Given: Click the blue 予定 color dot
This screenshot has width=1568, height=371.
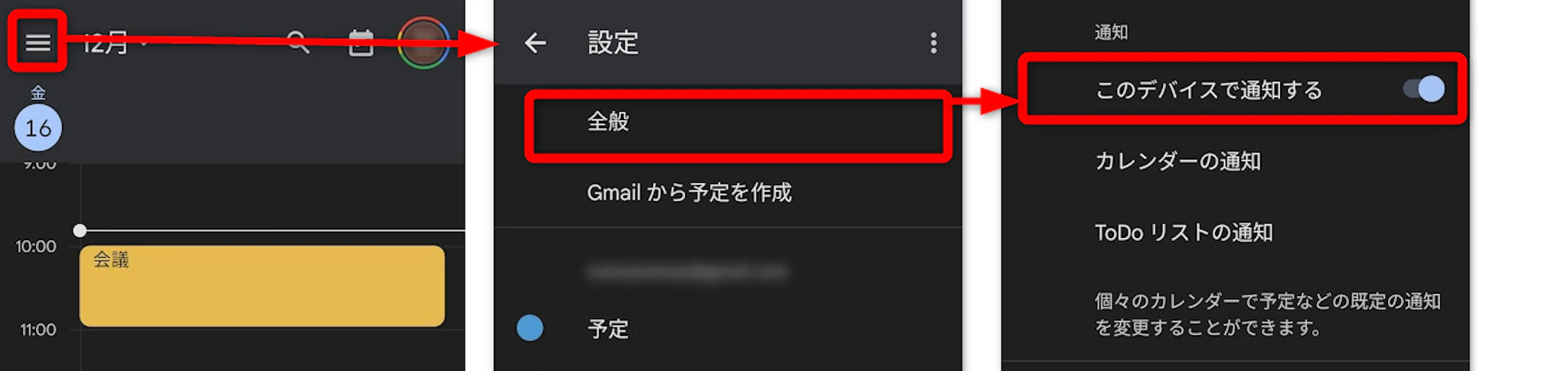Looking at the screenshot, I should click(530, 328).
